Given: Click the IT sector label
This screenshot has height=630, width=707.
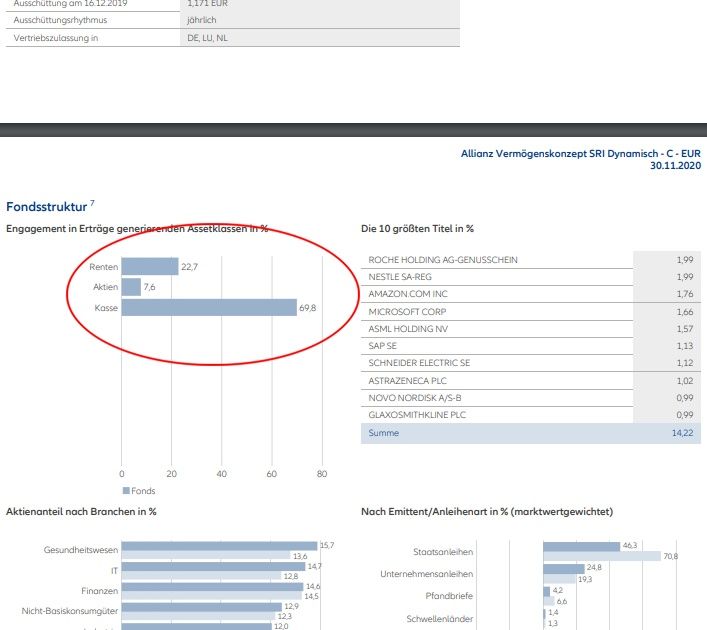Looking at the screenshot, I should 115,571.
